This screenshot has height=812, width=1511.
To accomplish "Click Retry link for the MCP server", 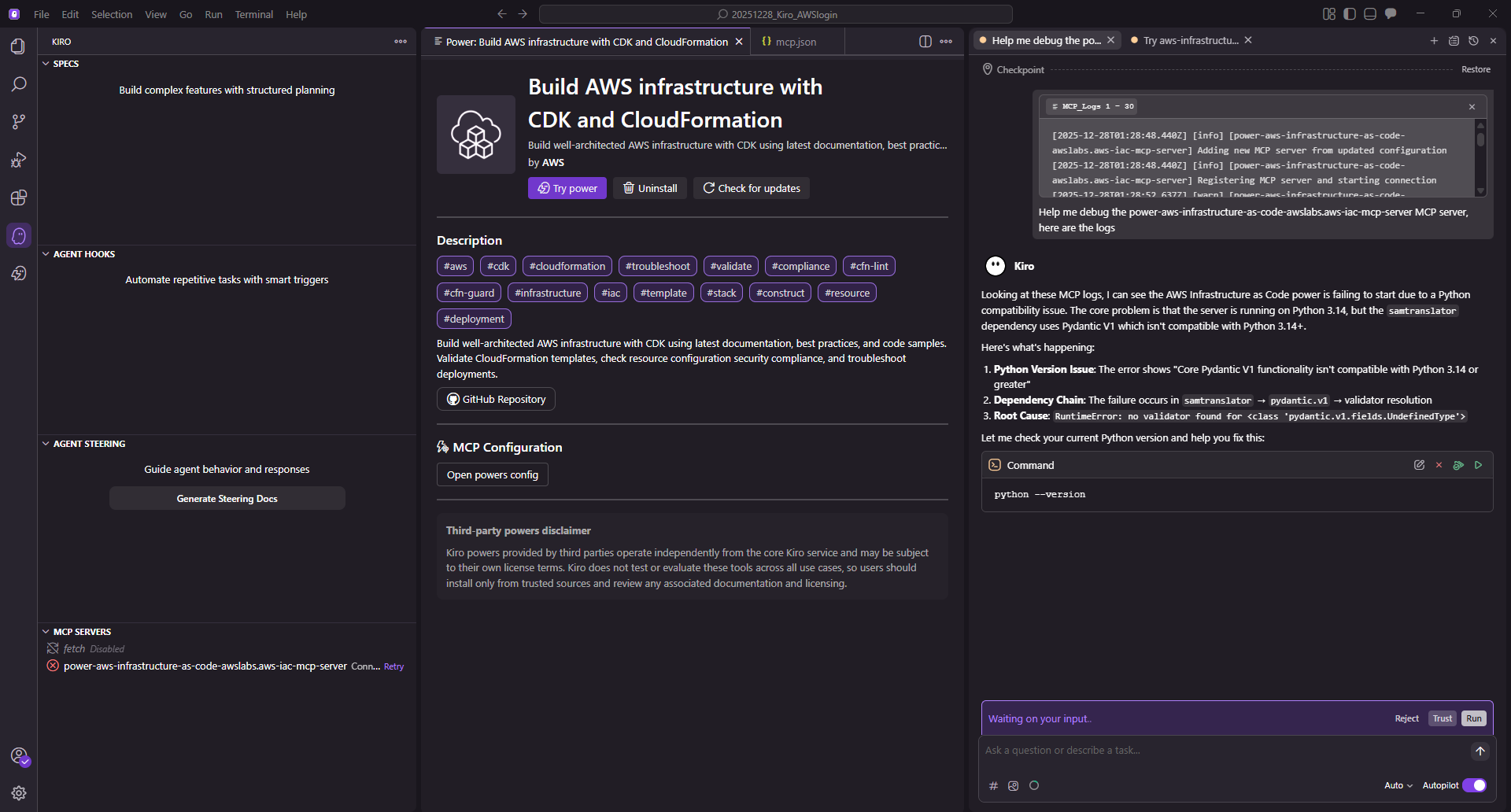I will [393, 666].
